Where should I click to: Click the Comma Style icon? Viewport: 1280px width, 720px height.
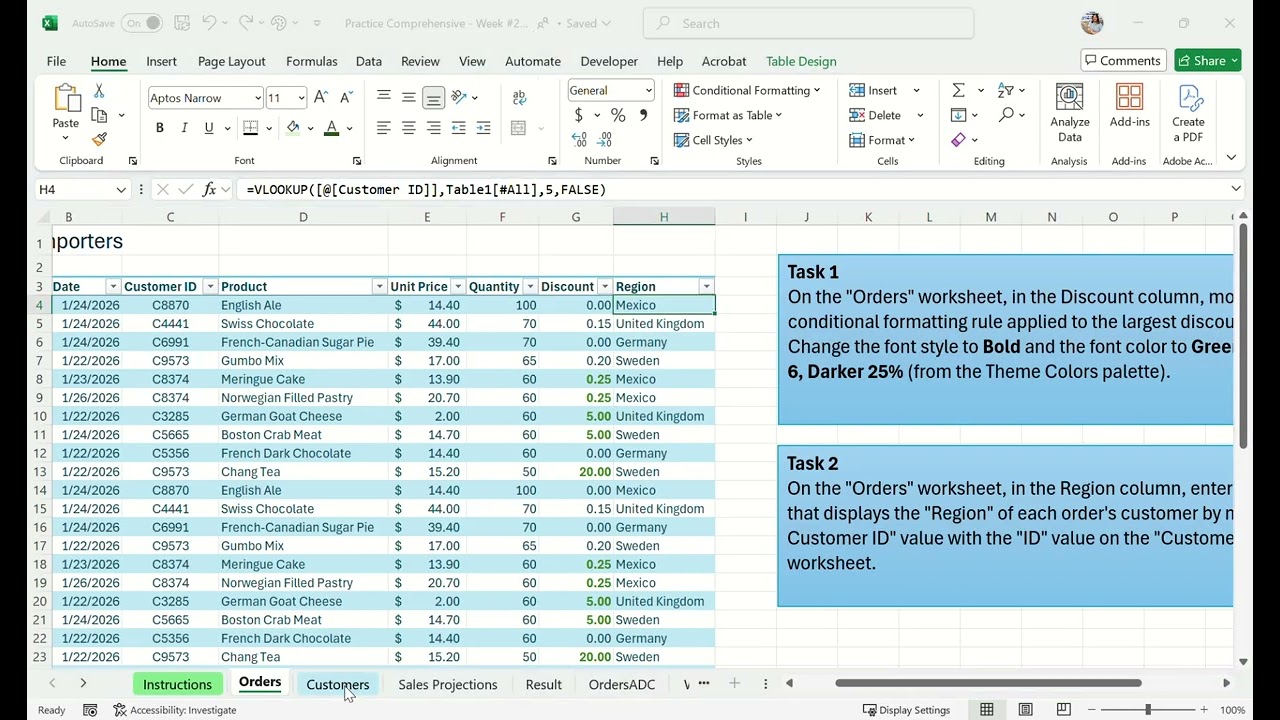pos(643,115)
